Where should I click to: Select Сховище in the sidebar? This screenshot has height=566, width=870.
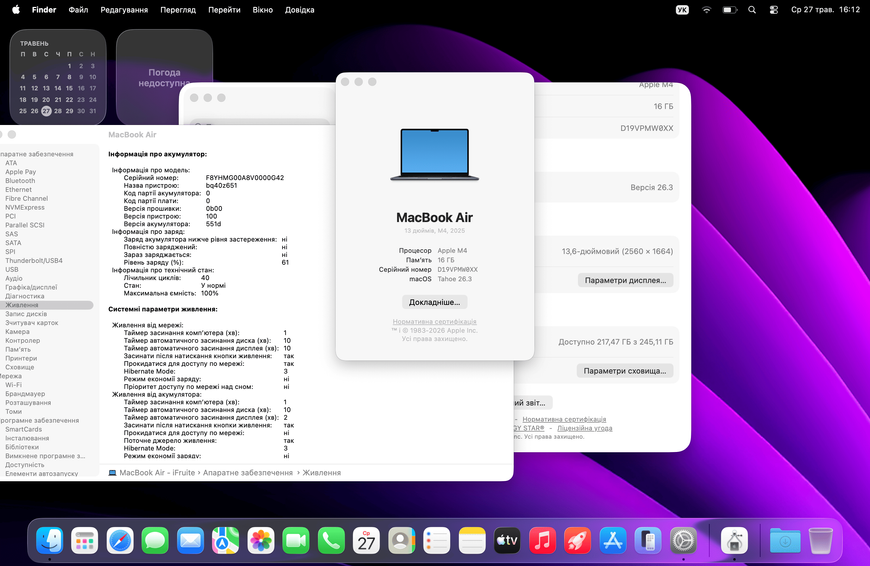[x=20, y=367]
